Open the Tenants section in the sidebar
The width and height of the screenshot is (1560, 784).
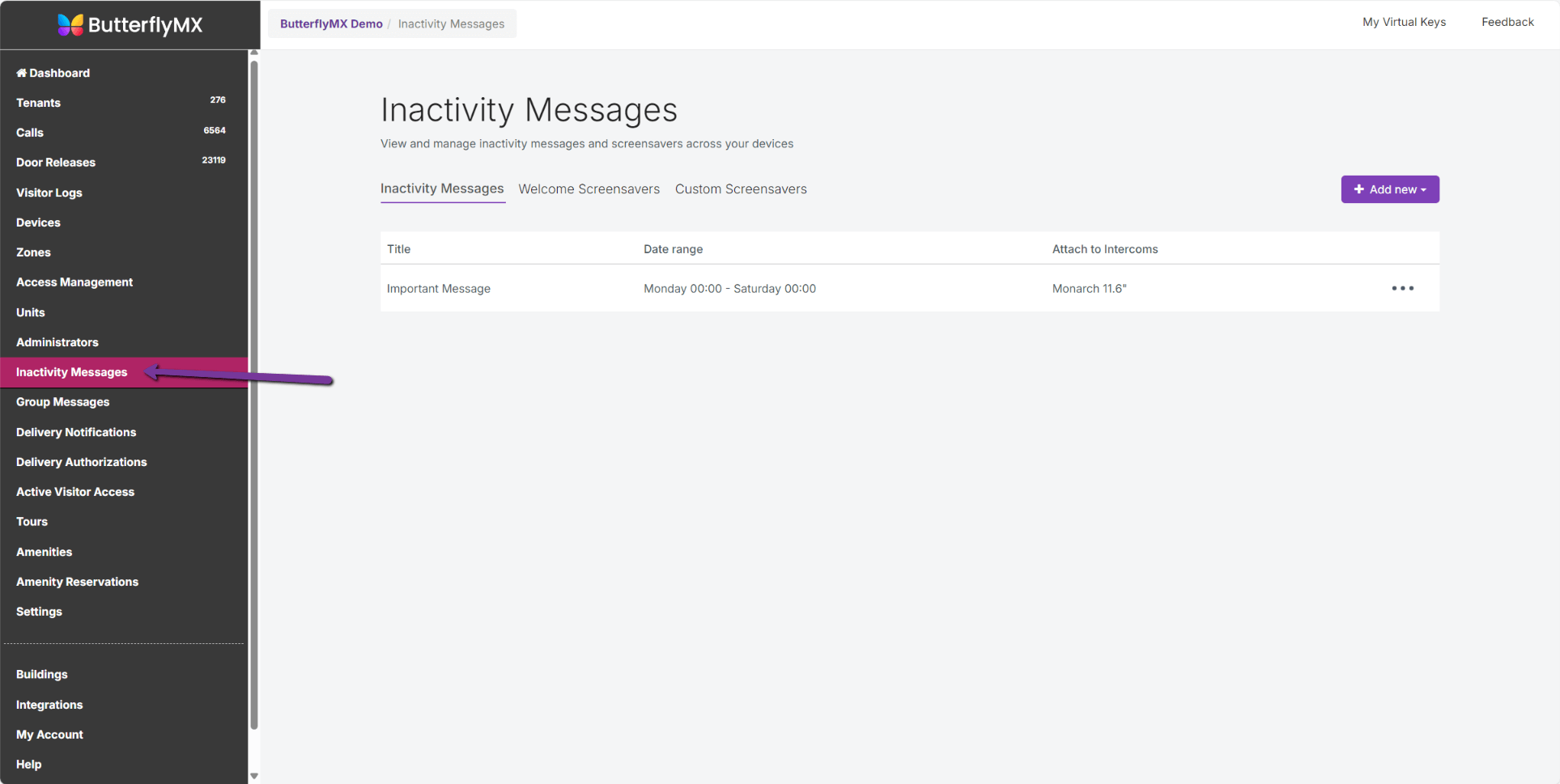click(38, 103)
